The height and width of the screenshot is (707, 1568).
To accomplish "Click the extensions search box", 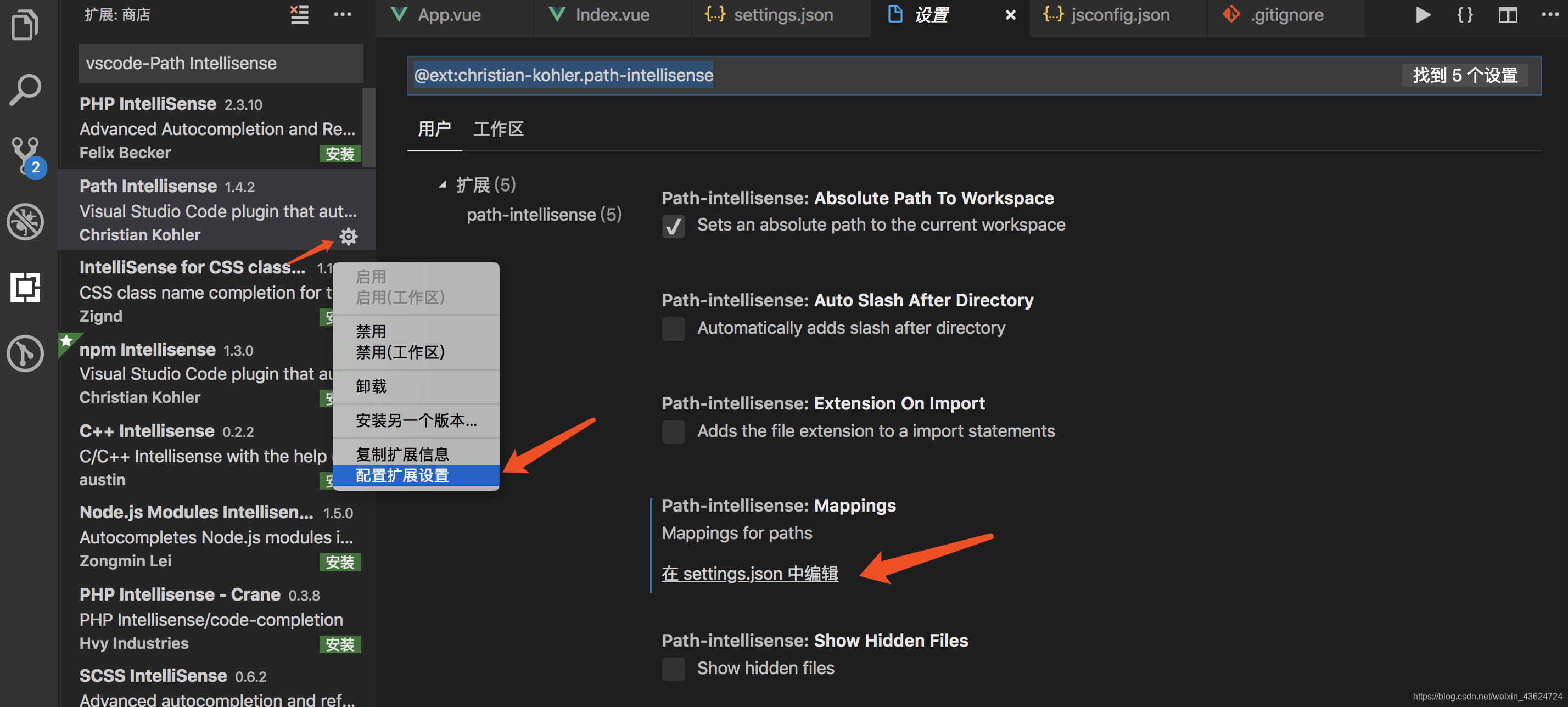I will click(221, 63).
